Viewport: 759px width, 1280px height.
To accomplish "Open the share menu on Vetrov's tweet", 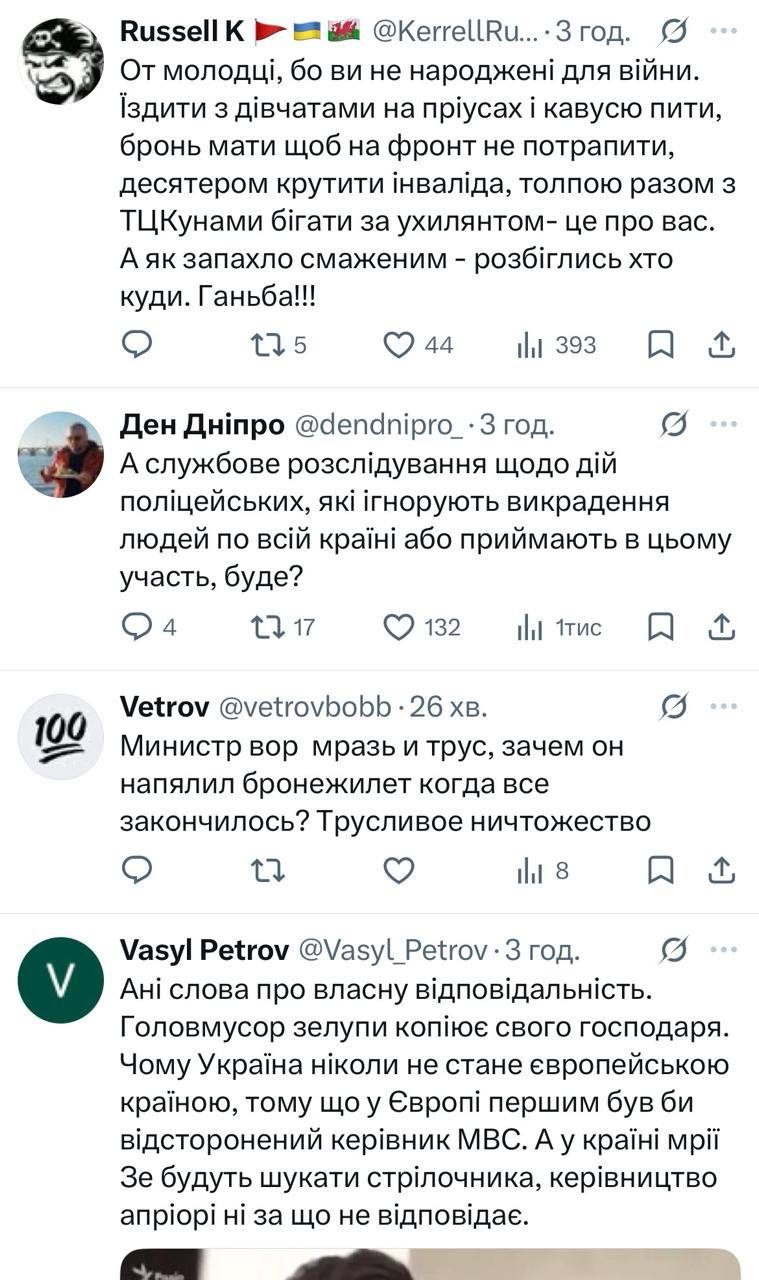I will click(x=722, y=870).
